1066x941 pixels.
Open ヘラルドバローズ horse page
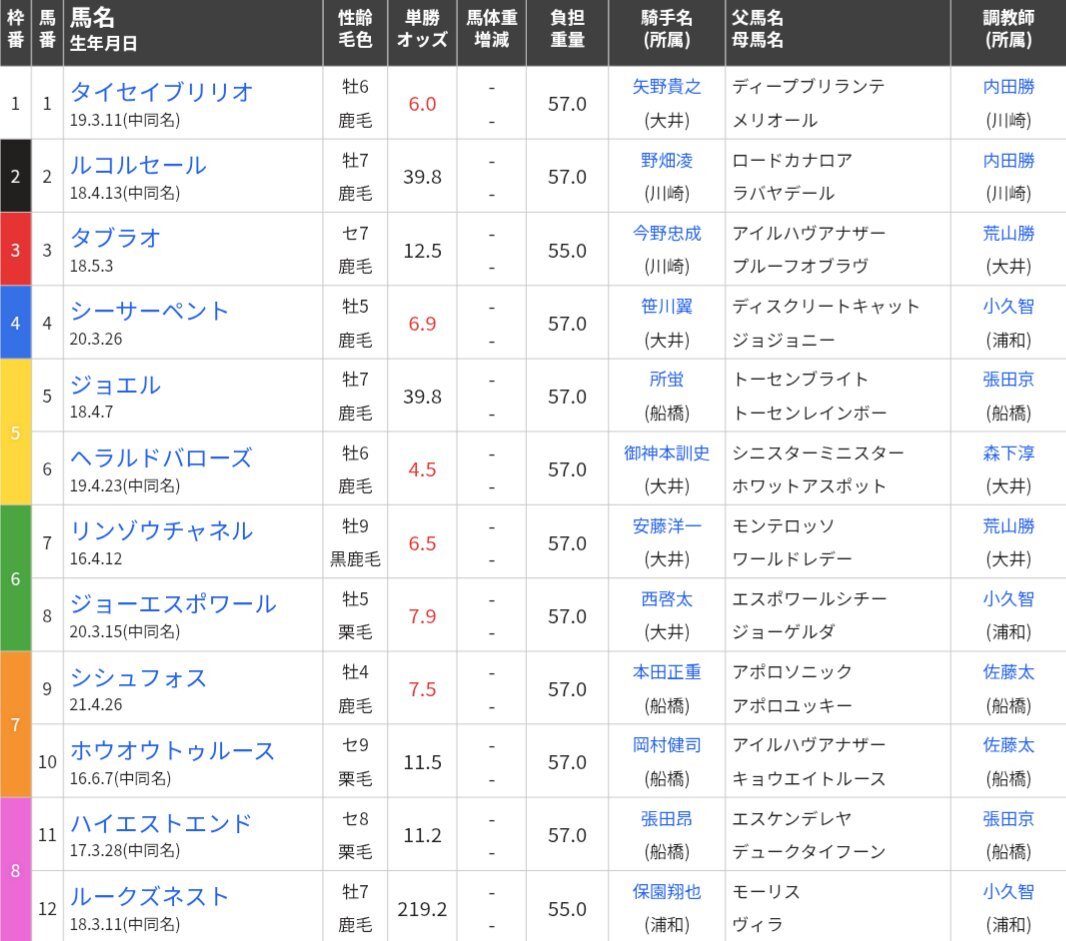pyautogui.click(x=161, y=457)
